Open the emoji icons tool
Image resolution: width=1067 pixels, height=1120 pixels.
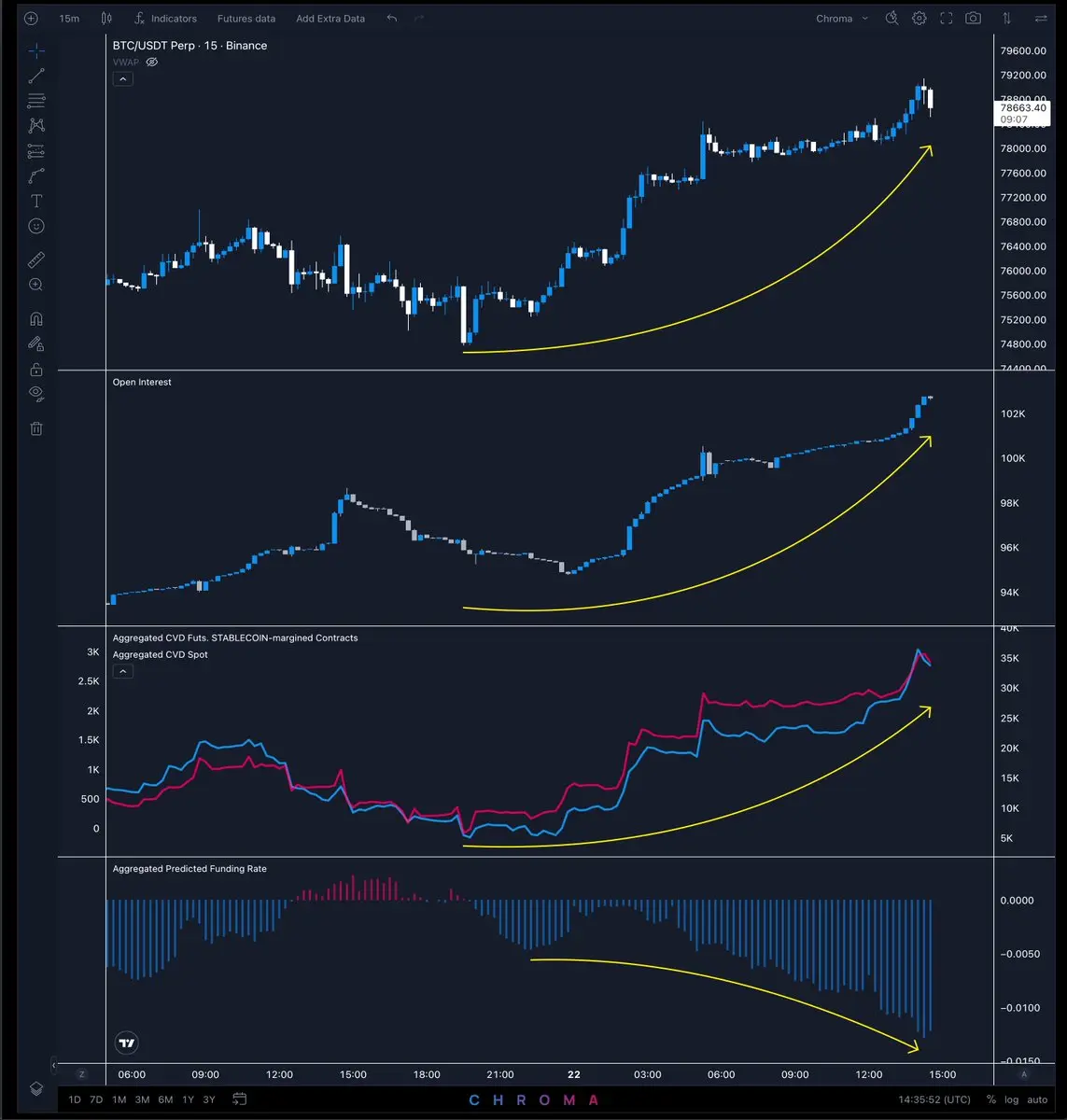click(36, 226)
